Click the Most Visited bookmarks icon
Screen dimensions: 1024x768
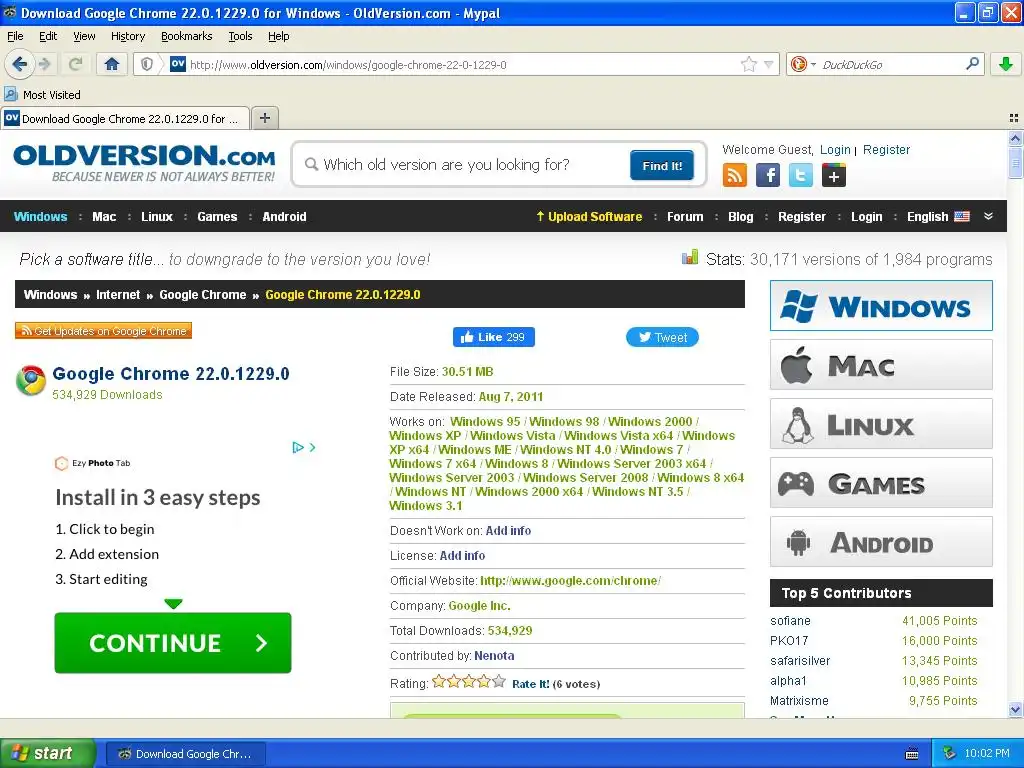point(11,94)
